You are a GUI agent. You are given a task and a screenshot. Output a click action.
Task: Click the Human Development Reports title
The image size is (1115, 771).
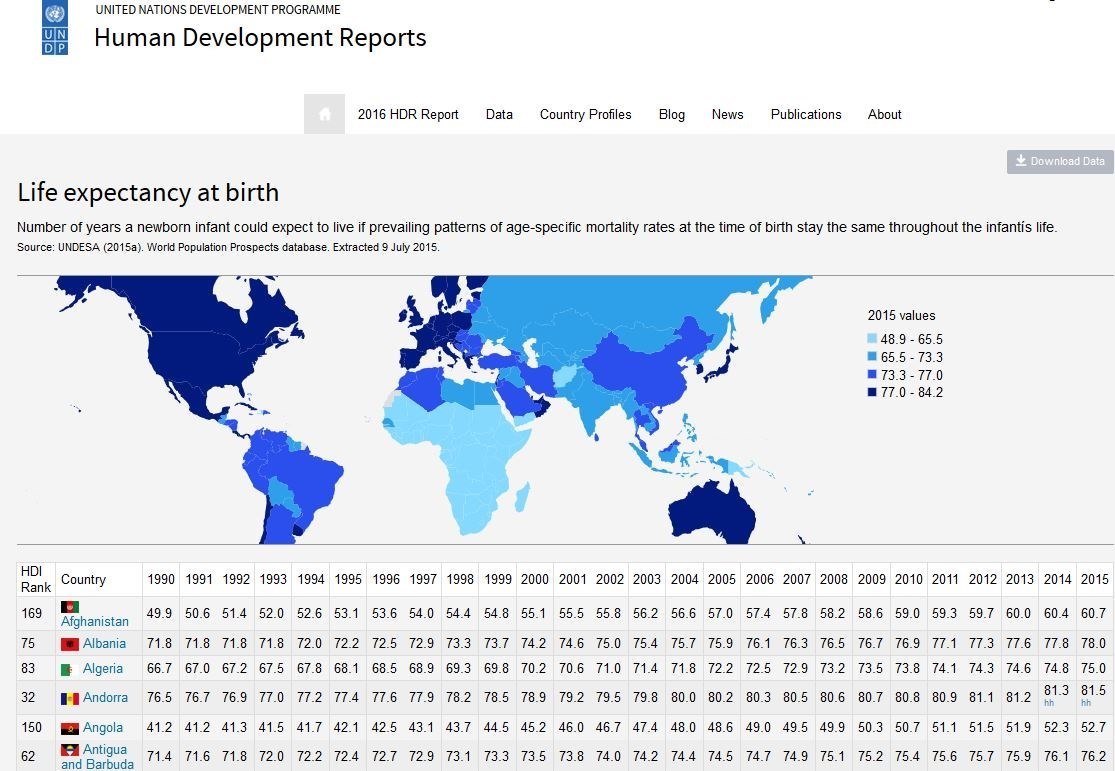260,38
